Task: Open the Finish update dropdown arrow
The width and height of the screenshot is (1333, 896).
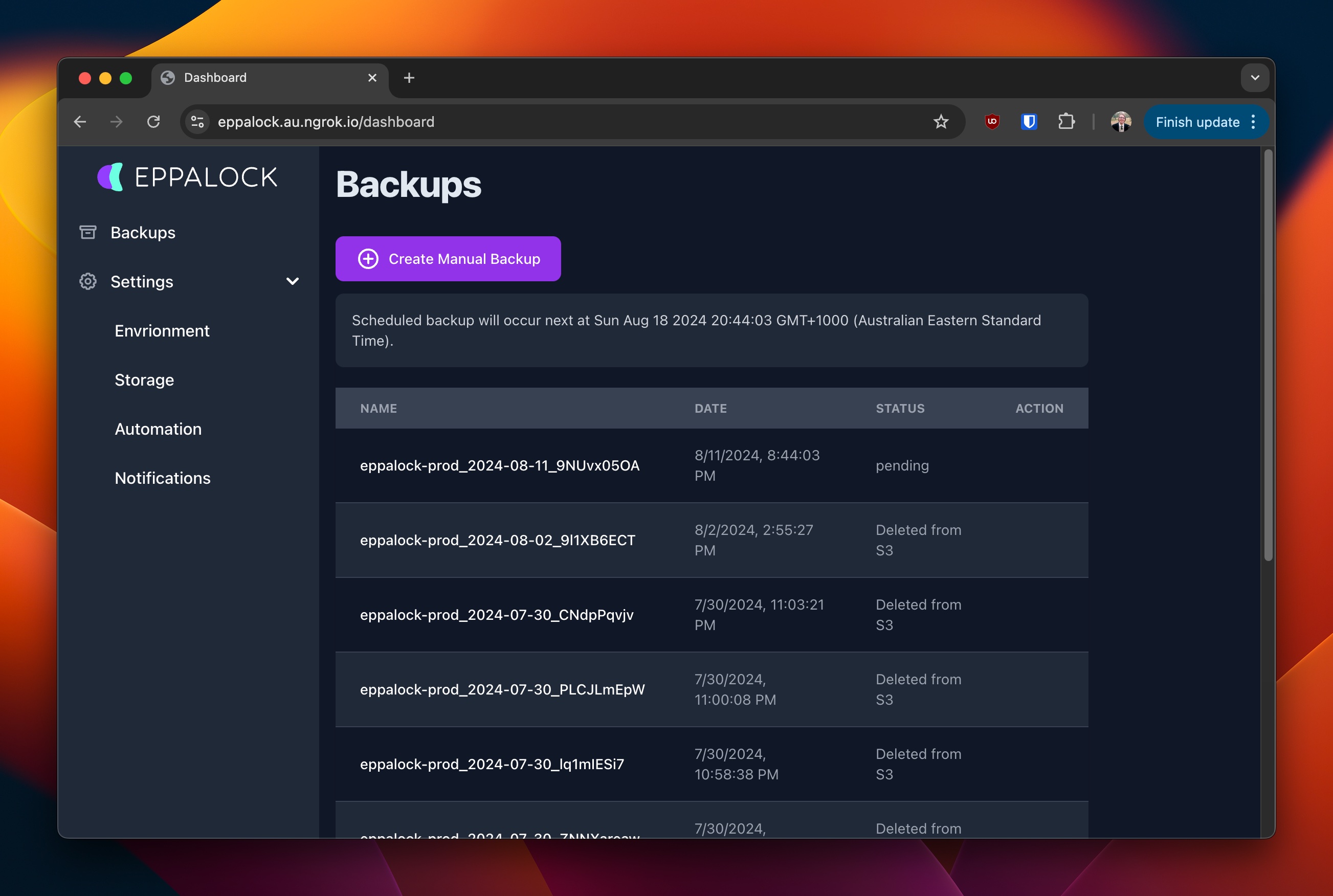Action: [x=1254, y=122]
